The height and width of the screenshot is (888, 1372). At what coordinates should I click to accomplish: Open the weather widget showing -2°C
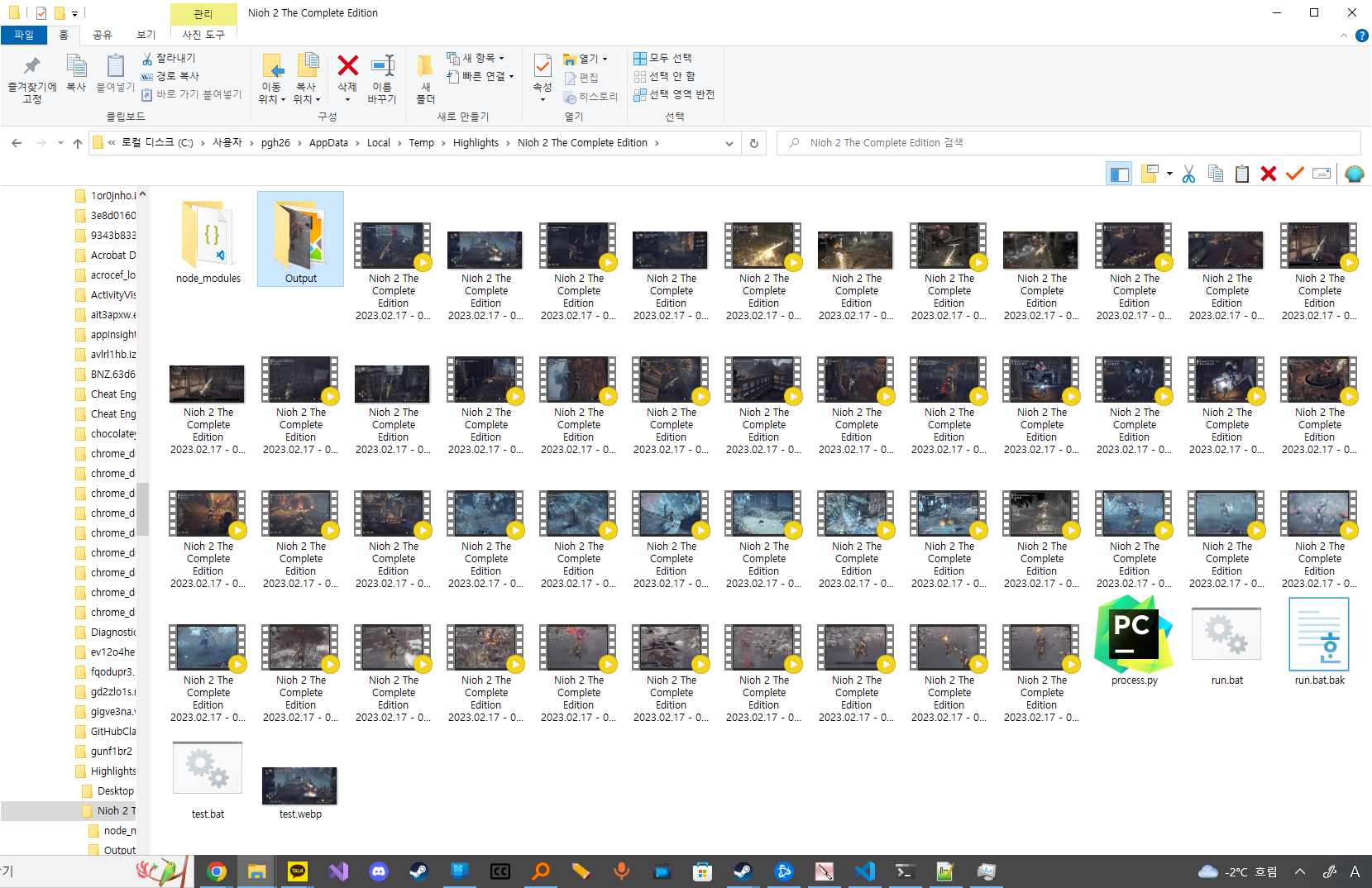pos(1237,871)
